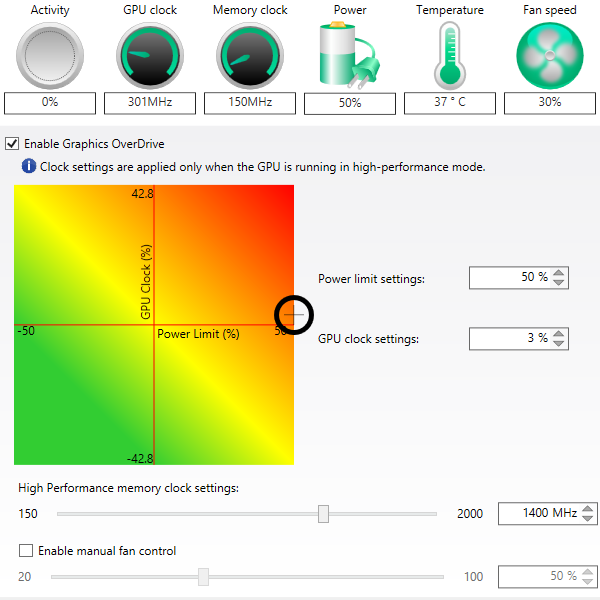Increase memory clock MHz with up arrow
Image resolution: width=600 pixels, height=600 pixels.
(587, 509)
